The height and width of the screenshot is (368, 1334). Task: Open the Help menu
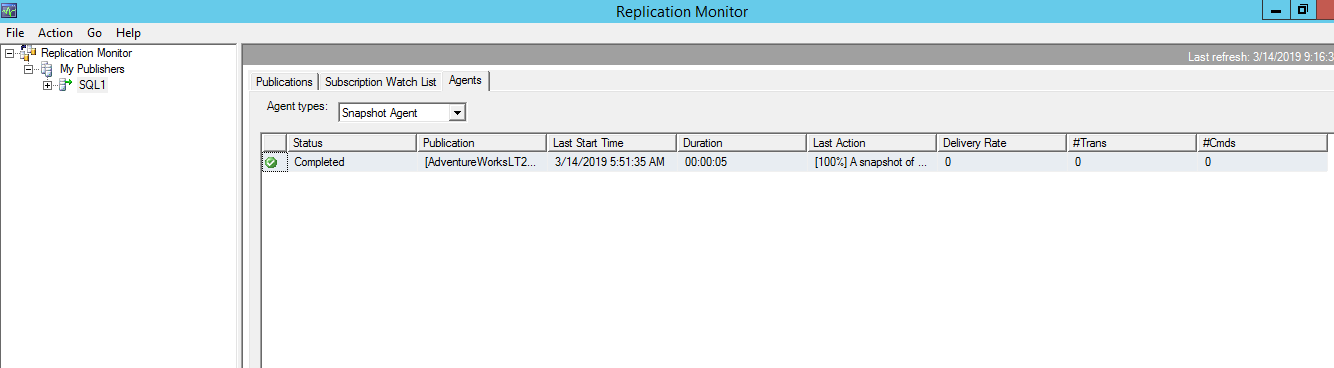pyautogui.click(x=128, y=33)
